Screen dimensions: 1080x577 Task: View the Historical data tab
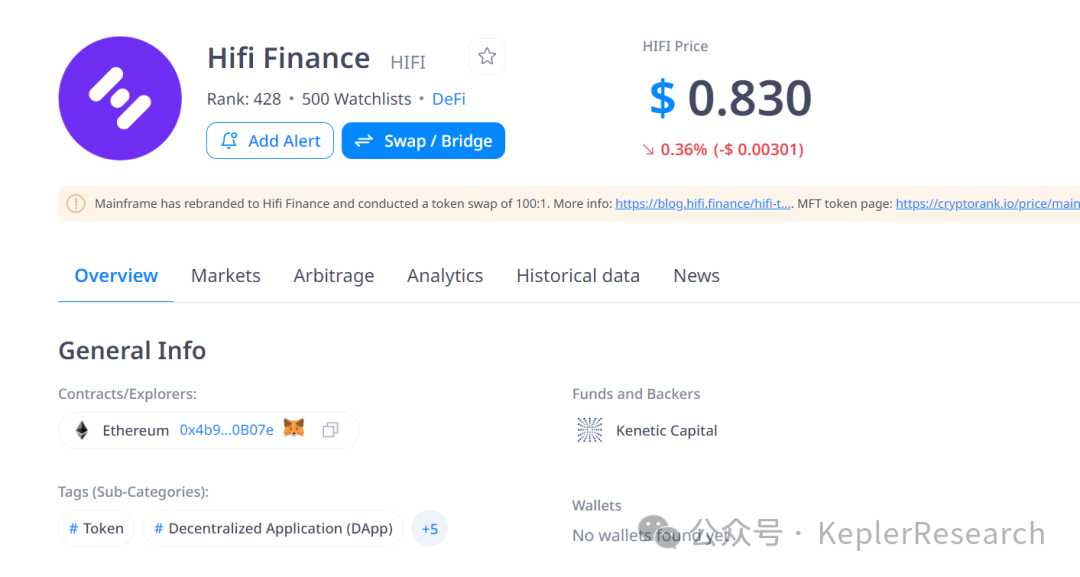pyautogui.click(x=578, y=276)
